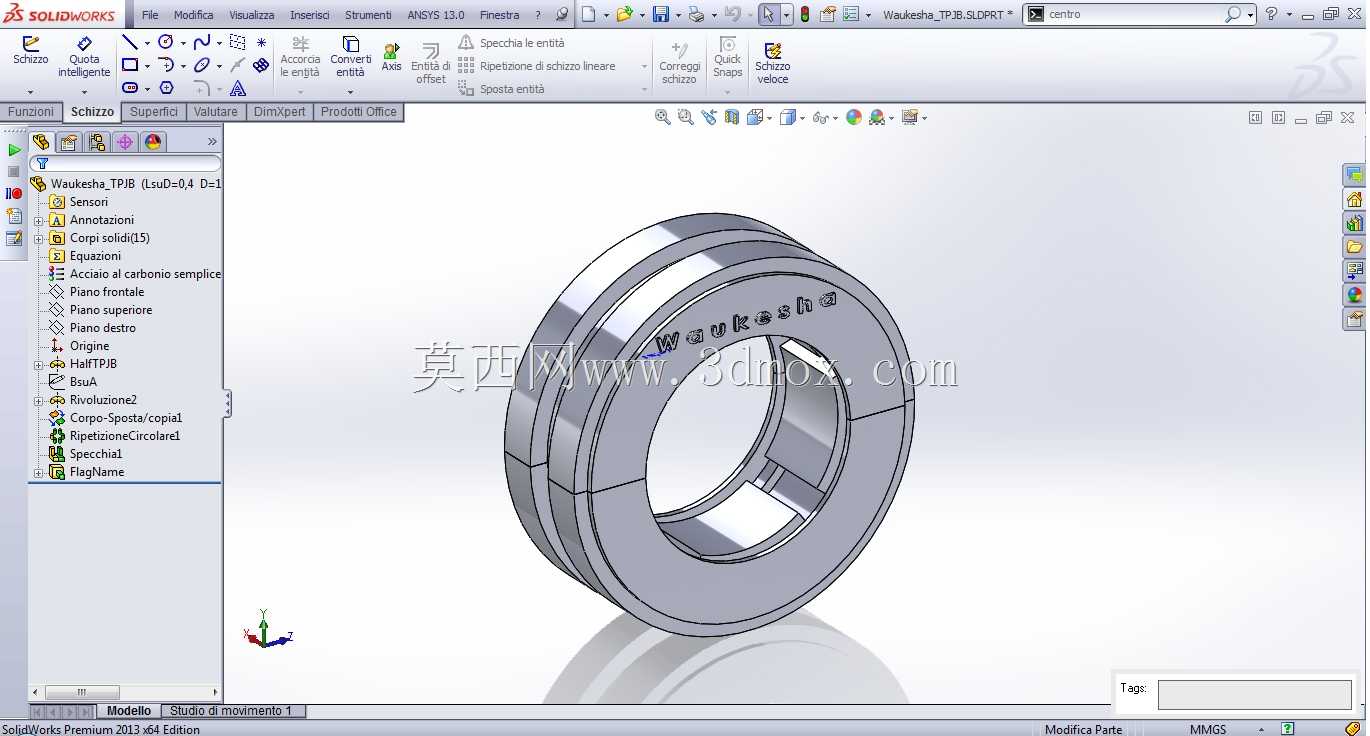1370x736 pixels.
Task: Open the ANSYS 13.0 menu
Action: 436,15
